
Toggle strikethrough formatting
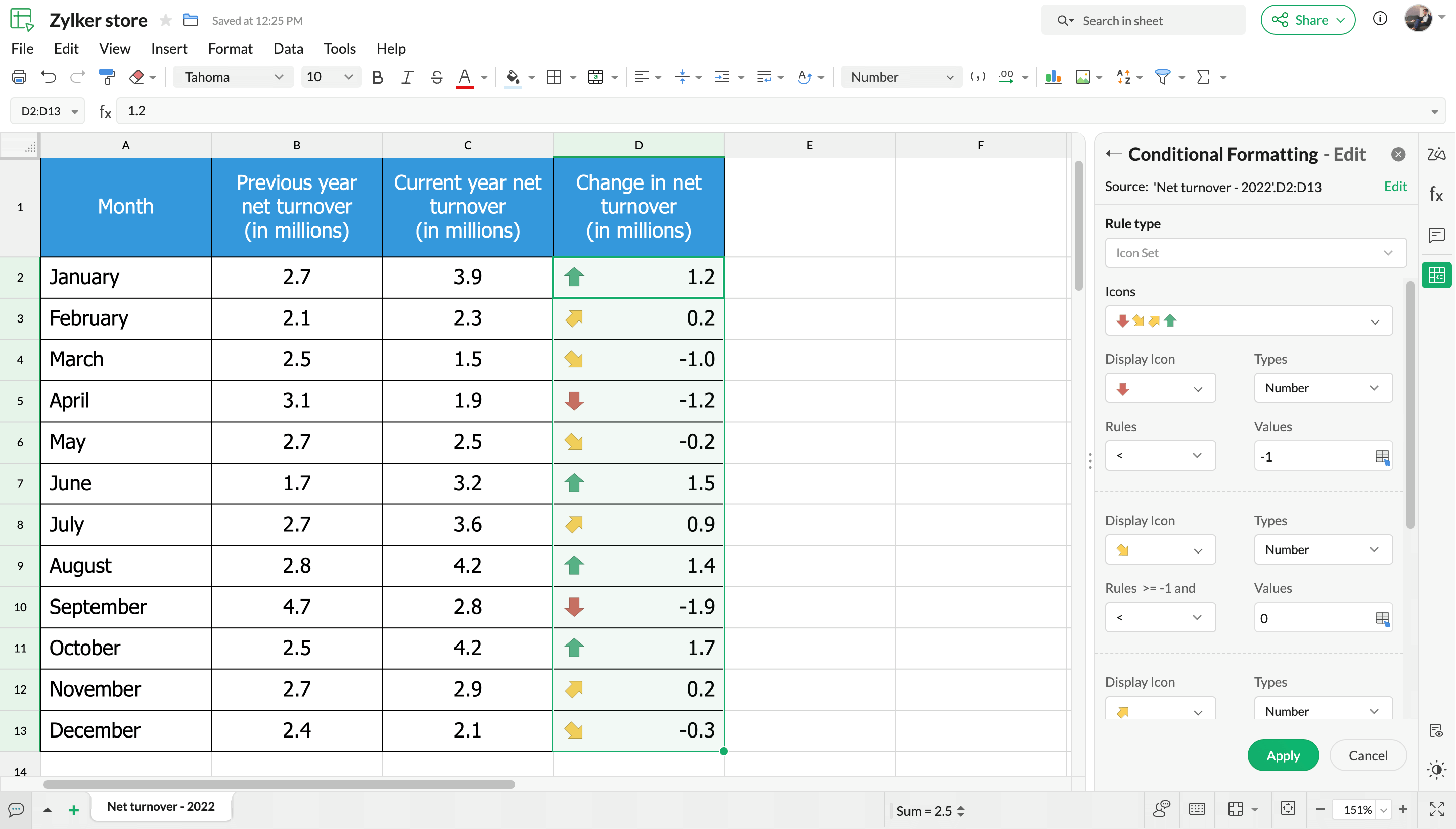pos(436,77)
